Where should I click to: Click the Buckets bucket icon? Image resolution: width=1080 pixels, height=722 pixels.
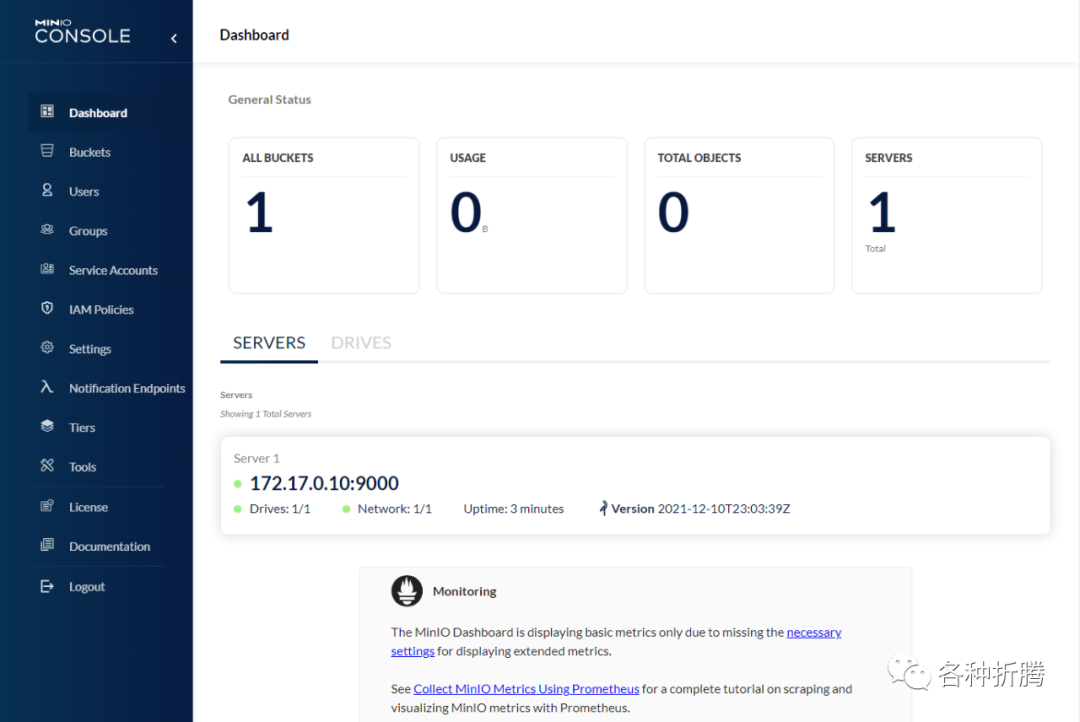coord(47,151)
